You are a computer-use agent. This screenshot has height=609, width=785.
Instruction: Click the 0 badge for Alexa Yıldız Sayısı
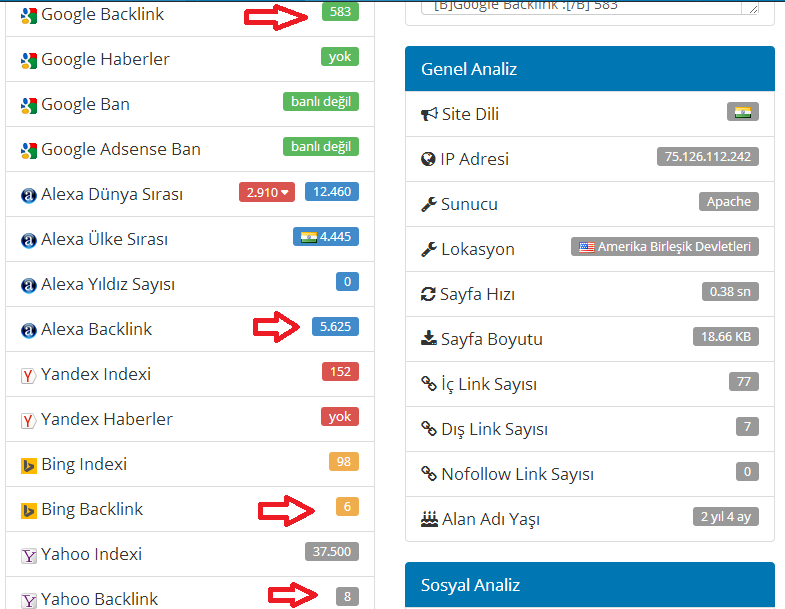click(347, 281)
